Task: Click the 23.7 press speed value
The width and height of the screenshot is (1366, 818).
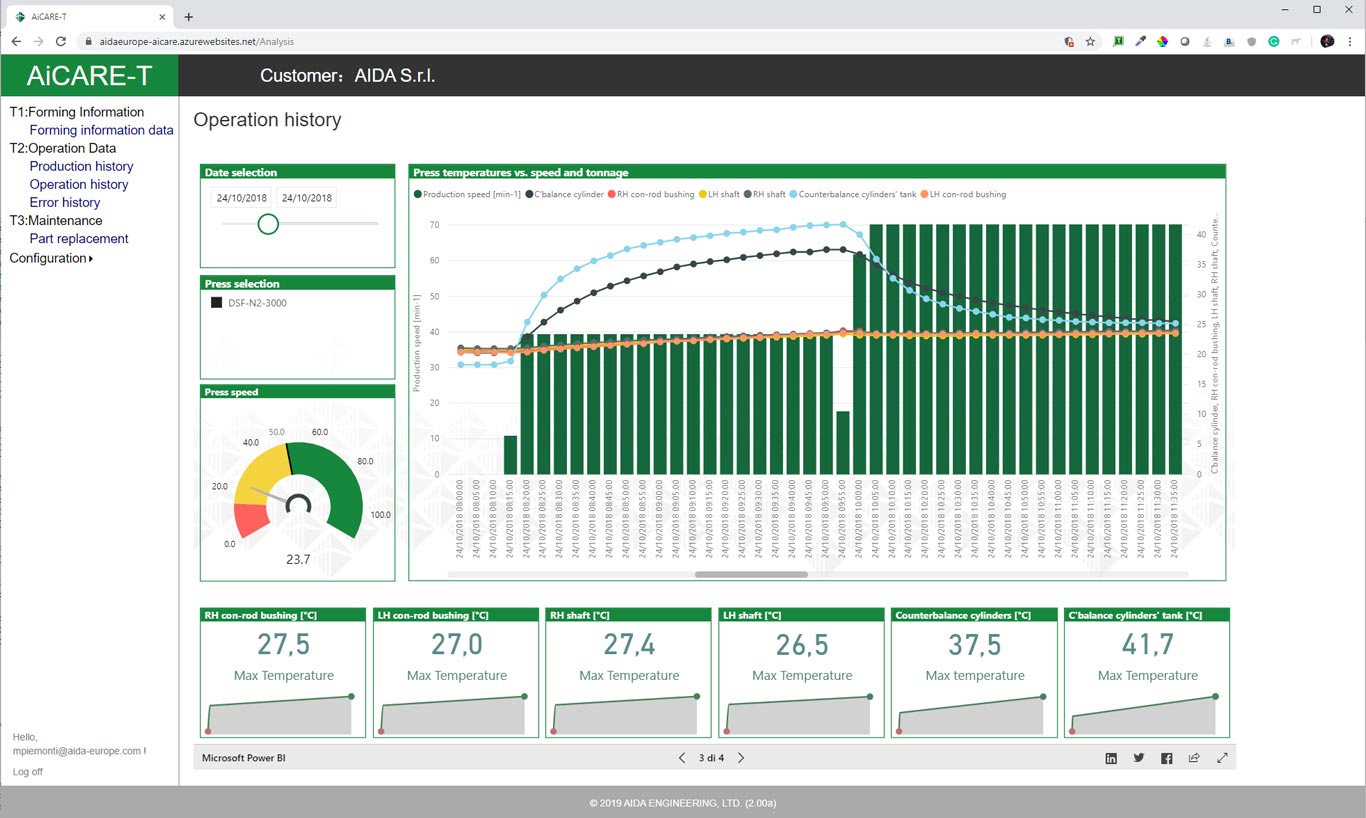Action: pos(298,559)
